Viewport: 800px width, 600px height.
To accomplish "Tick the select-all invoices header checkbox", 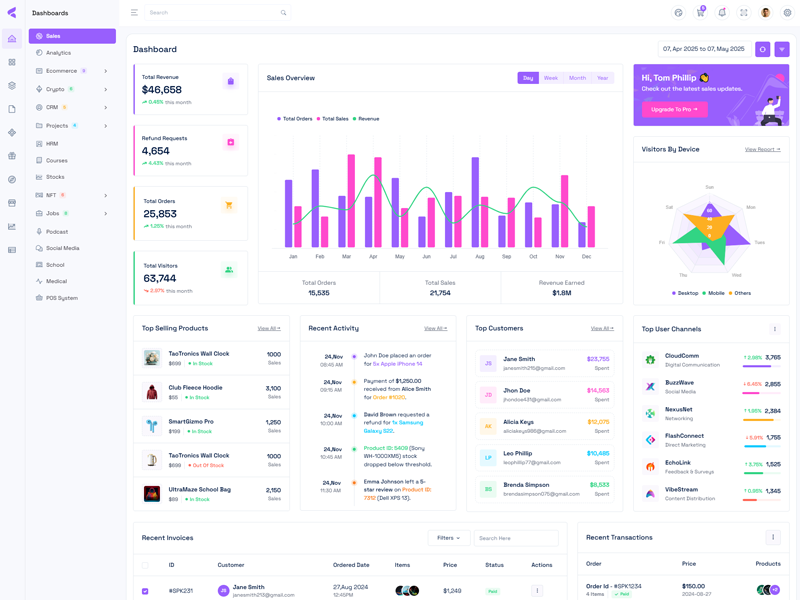I will [x=145, y=565].
